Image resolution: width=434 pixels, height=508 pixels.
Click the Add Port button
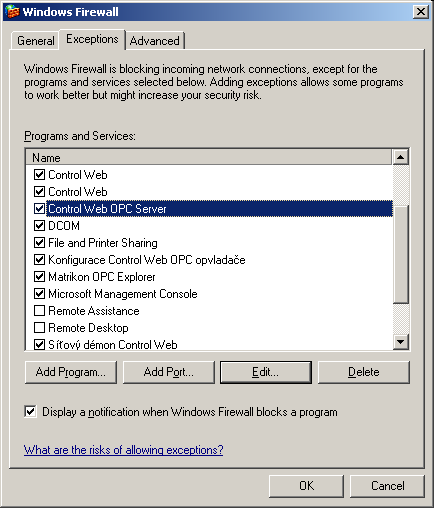point(169,372)
